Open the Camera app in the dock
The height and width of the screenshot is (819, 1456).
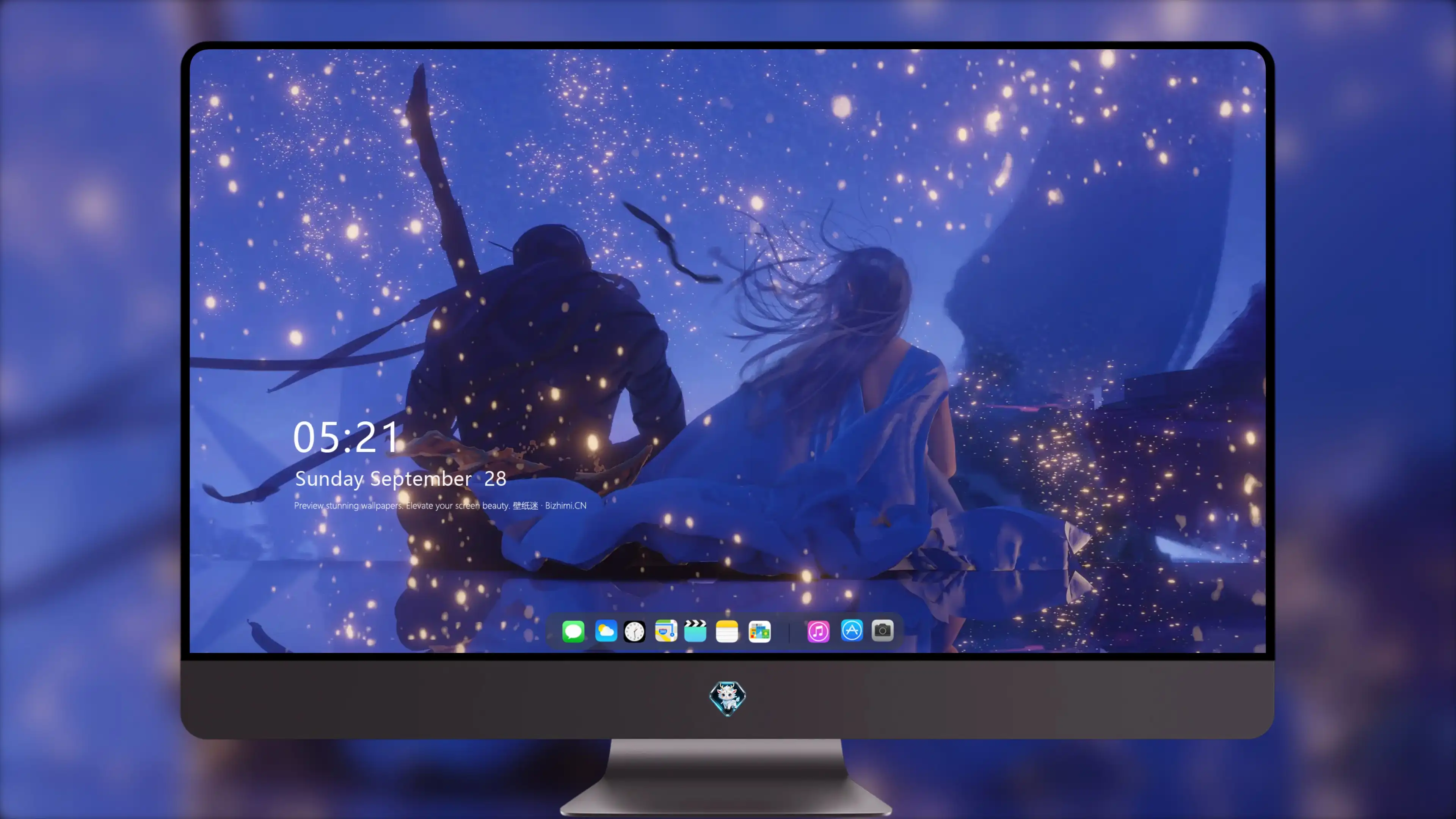pyautogui.click(x=882, y=630)
